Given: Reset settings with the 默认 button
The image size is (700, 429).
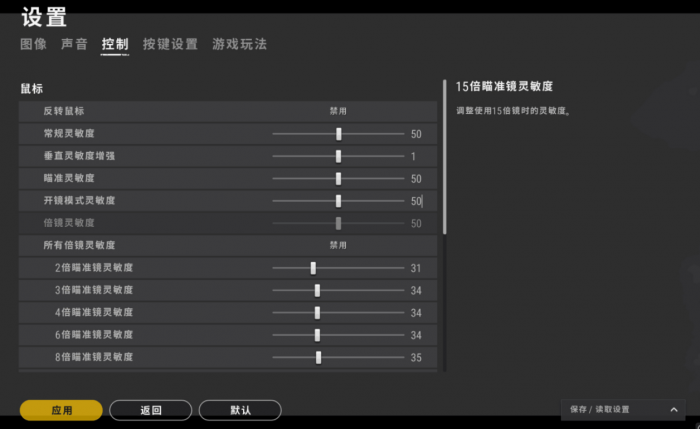Looking at the screenshot, I should pyautogui.click(x=240, y=410).
